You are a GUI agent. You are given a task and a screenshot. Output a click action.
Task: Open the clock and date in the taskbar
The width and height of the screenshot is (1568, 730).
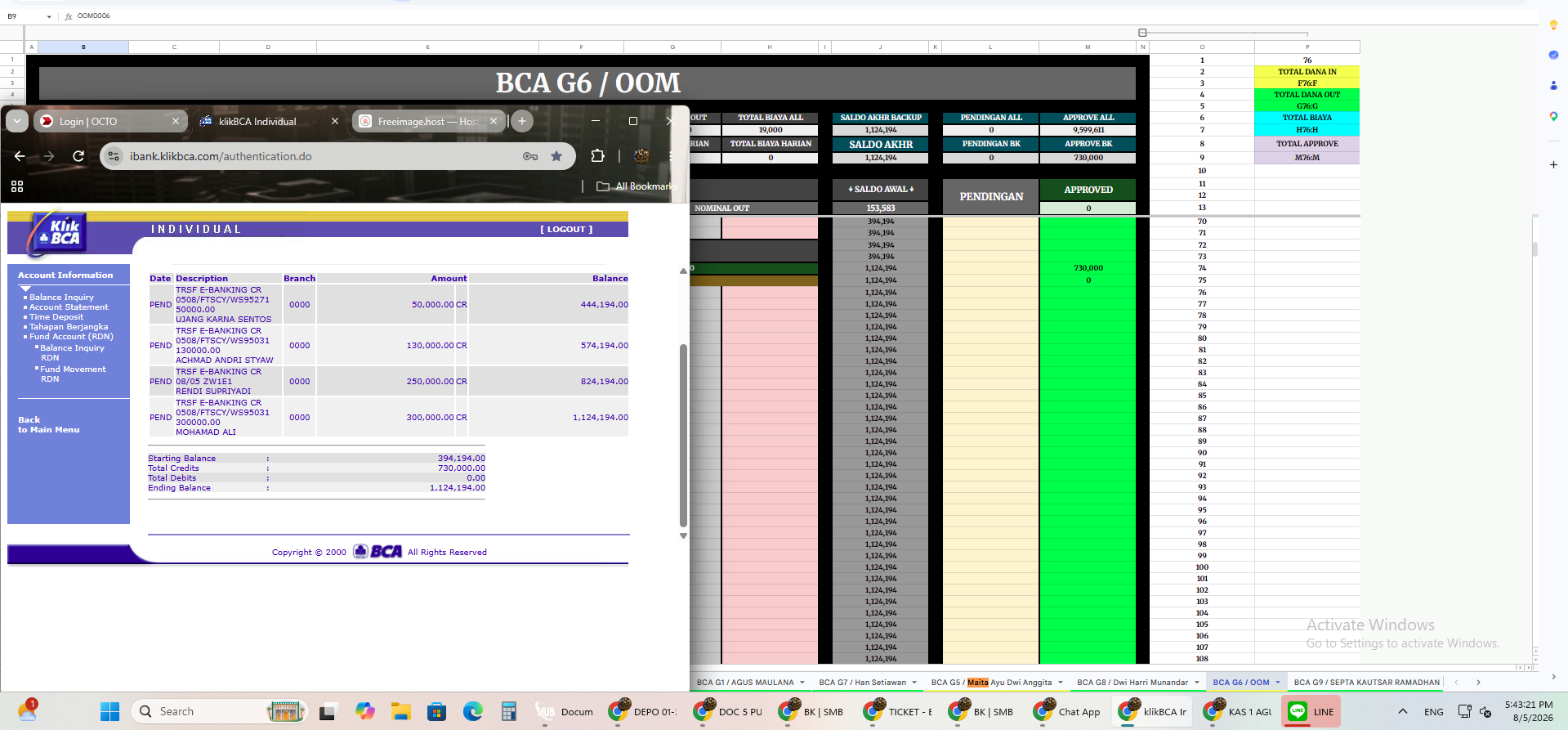[x=1529, y=711]
